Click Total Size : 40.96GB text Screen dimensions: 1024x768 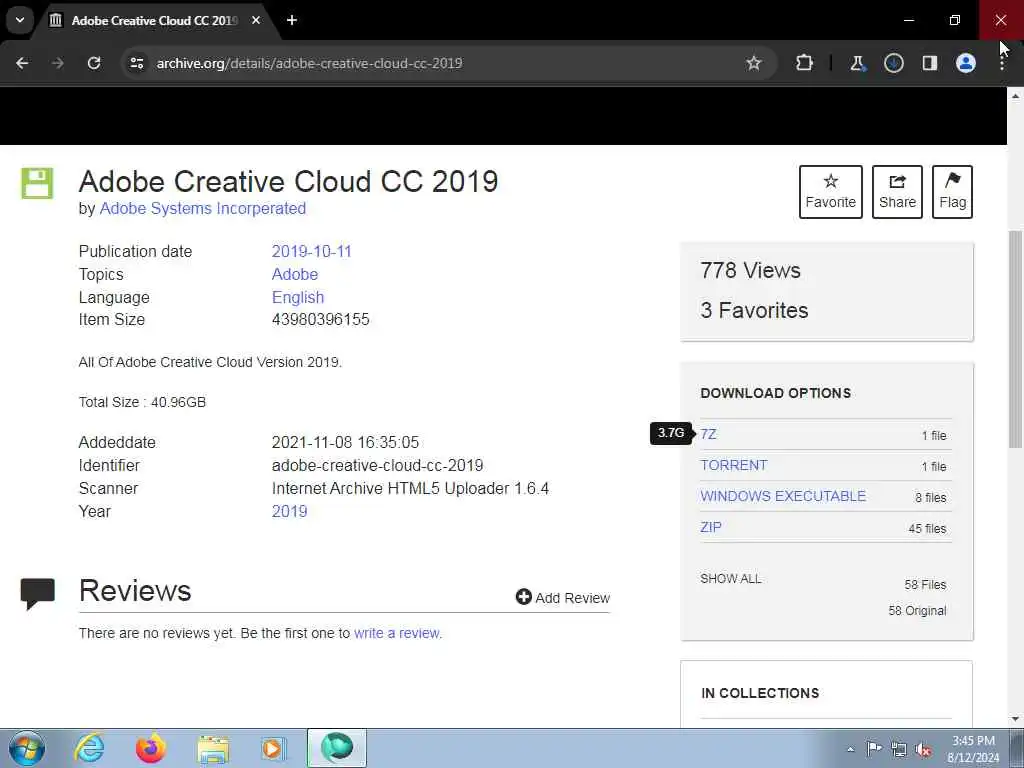tap(142, 402)
